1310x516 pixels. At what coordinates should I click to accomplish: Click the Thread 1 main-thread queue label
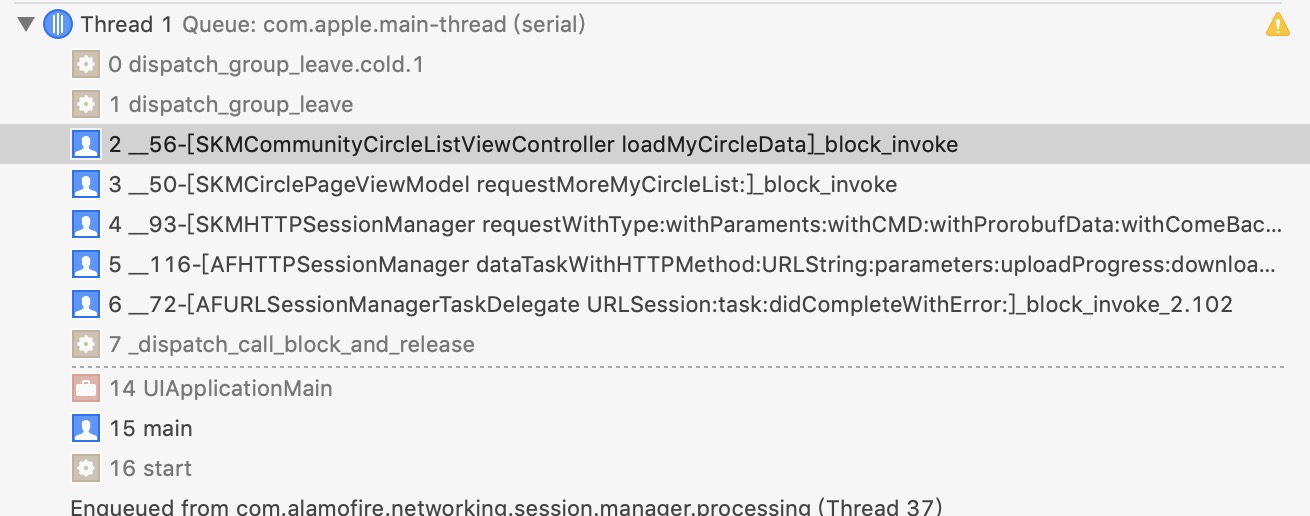(384, 25)
